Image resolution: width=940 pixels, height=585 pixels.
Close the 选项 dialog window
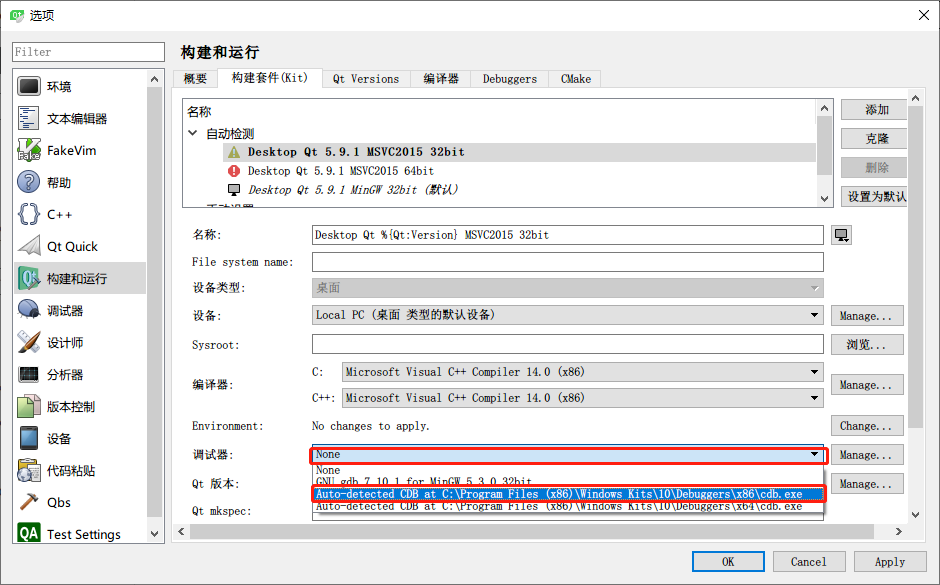coord(924,15)
